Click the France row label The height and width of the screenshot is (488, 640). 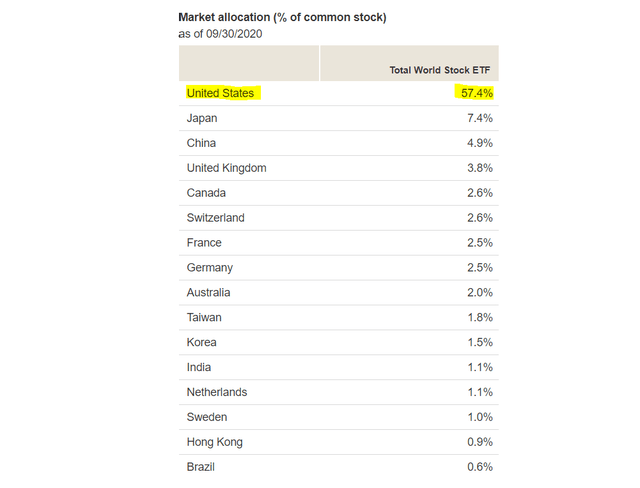204,243
